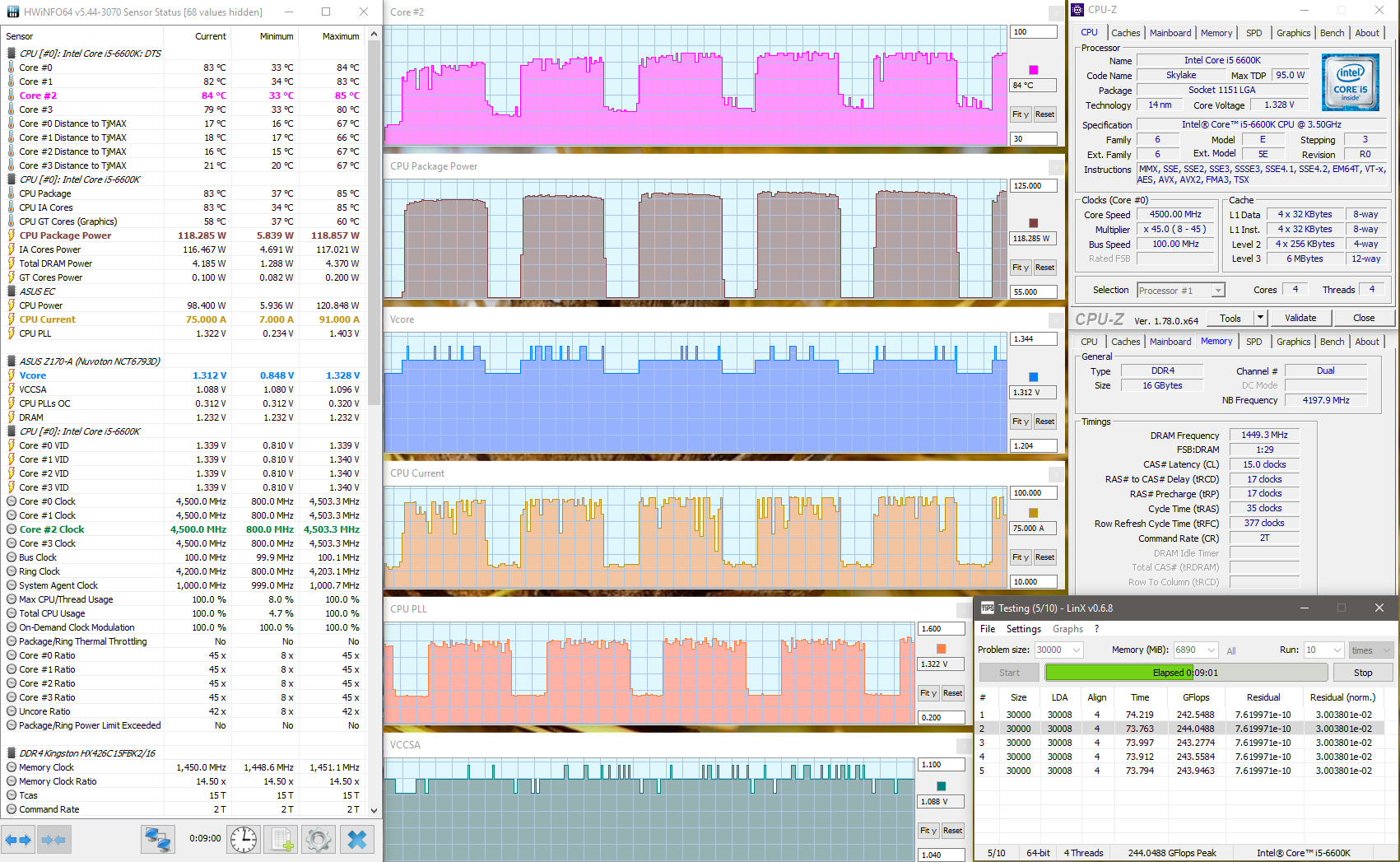Click Reset in the Core #2 graph
Screen dimensions: 1400x862
click(x=1045, y=114)
